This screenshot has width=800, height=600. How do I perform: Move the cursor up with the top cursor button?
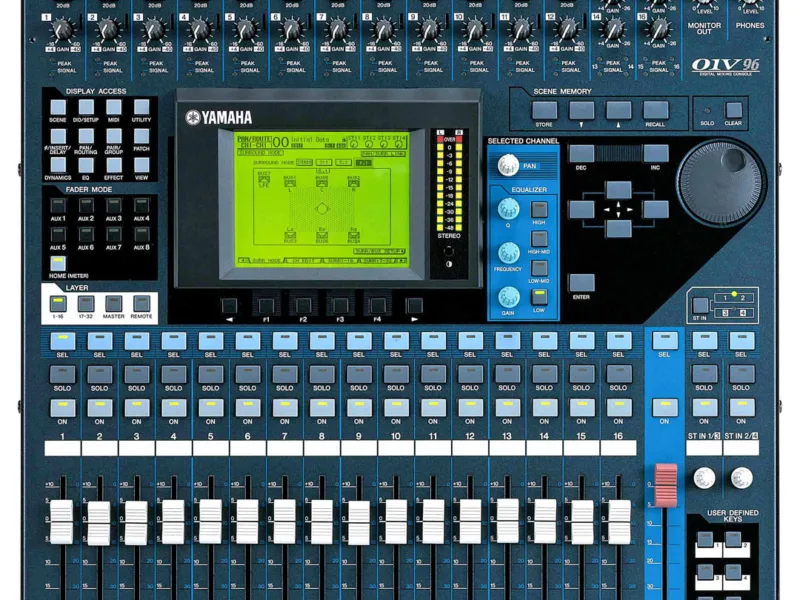click(618, 190)
